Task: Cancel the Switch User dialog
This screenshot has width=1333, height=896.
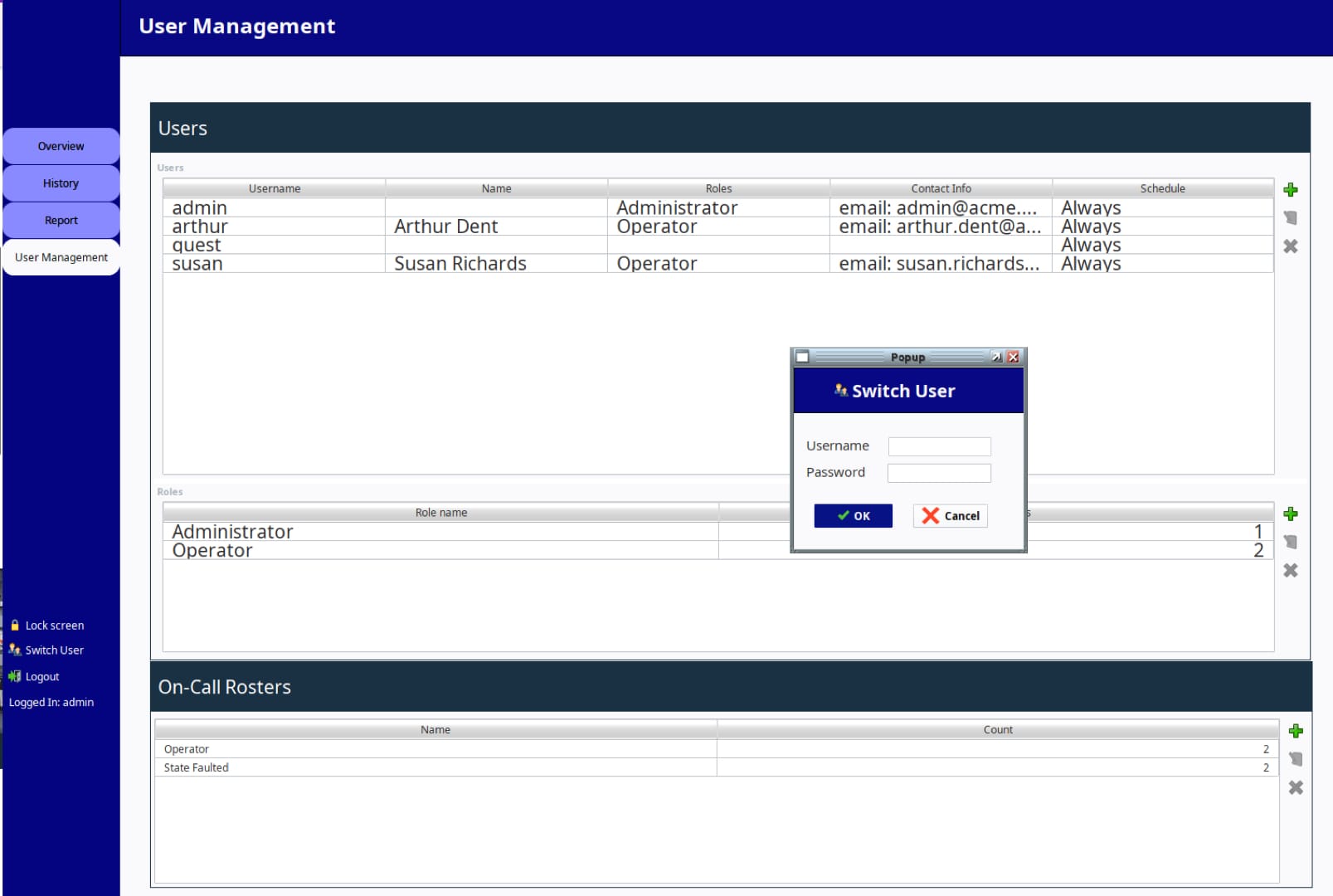Action: coord(950,516)
